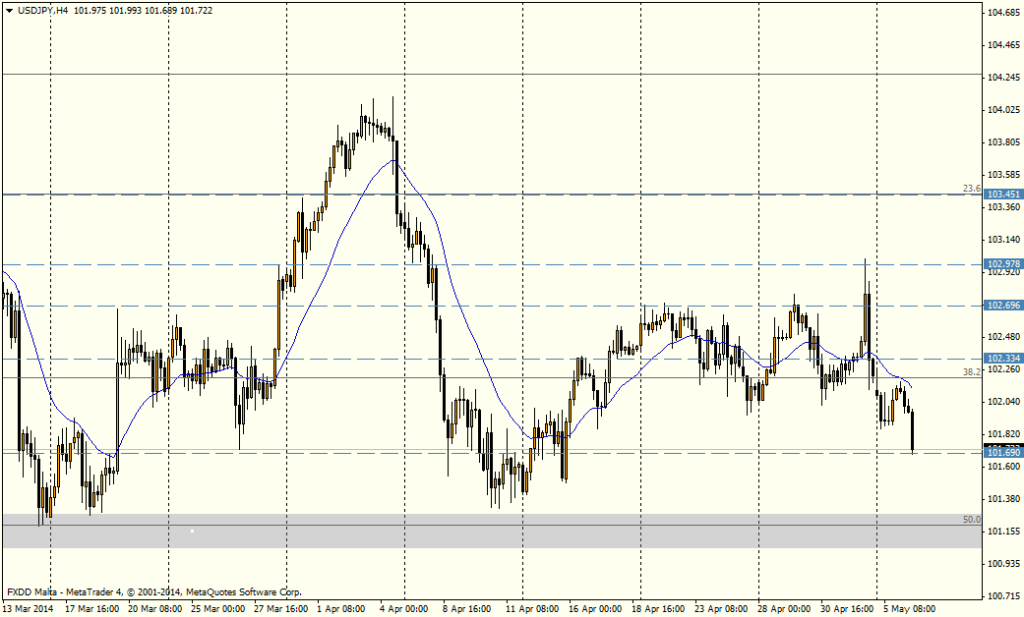Image resolution: width=1024 pixels, height=617 pixels.
Task: Select the 103.451 price level tag
Action: (1003, 194)
